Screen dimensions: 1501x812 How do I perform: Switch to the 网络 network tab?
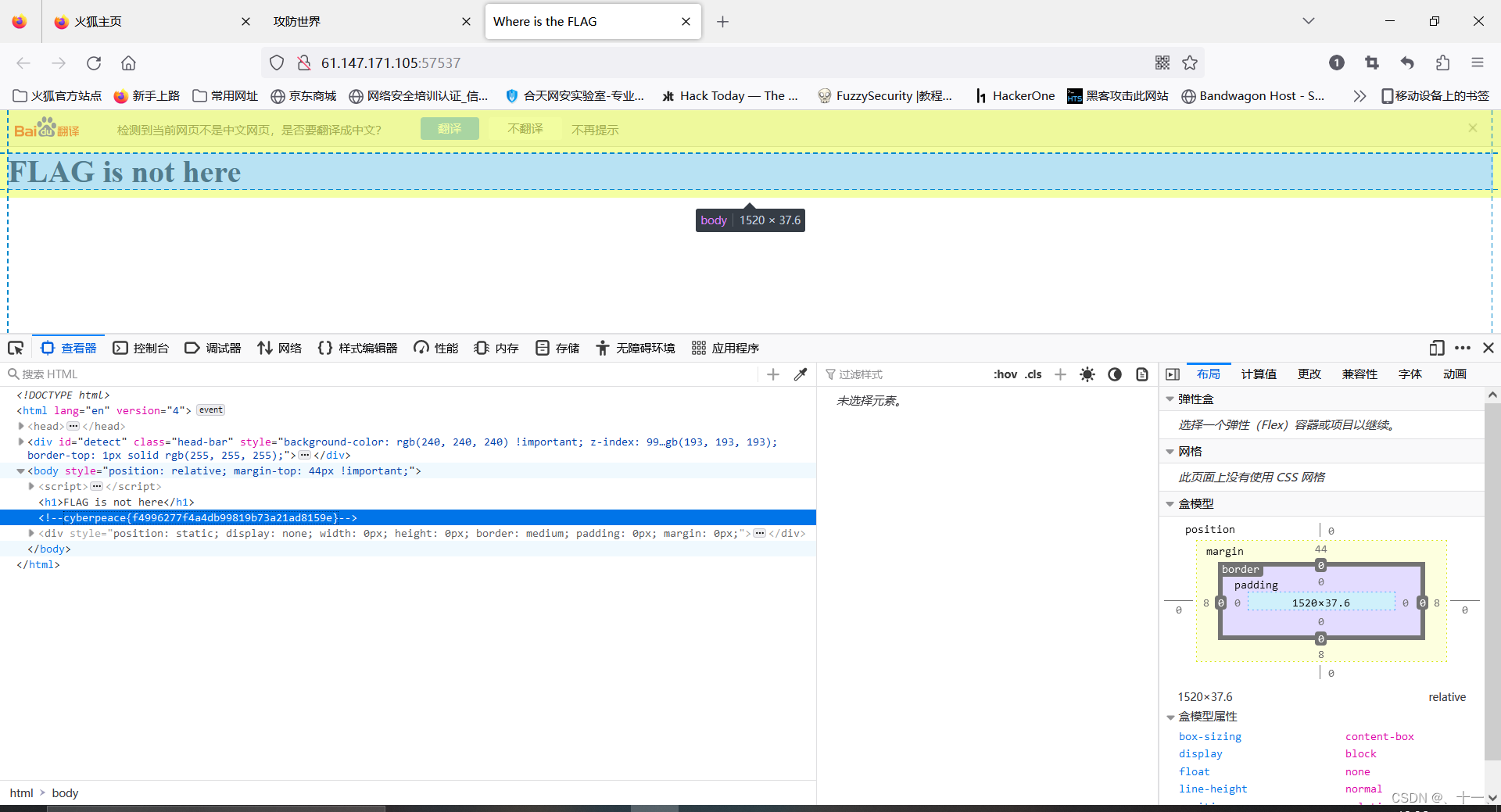(279, 348)
